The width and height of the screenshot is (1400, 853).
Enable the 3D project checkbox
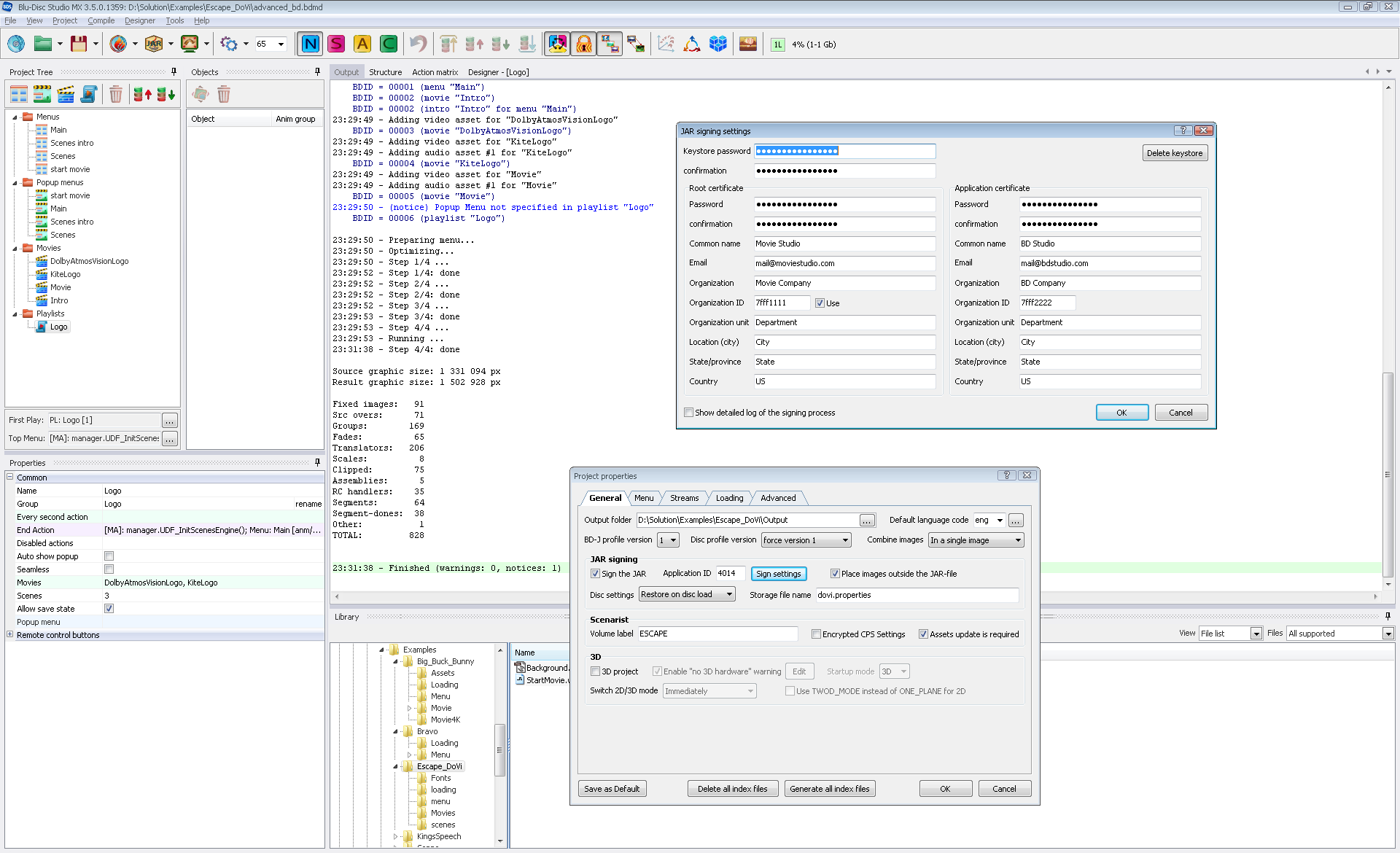(595, 671)
